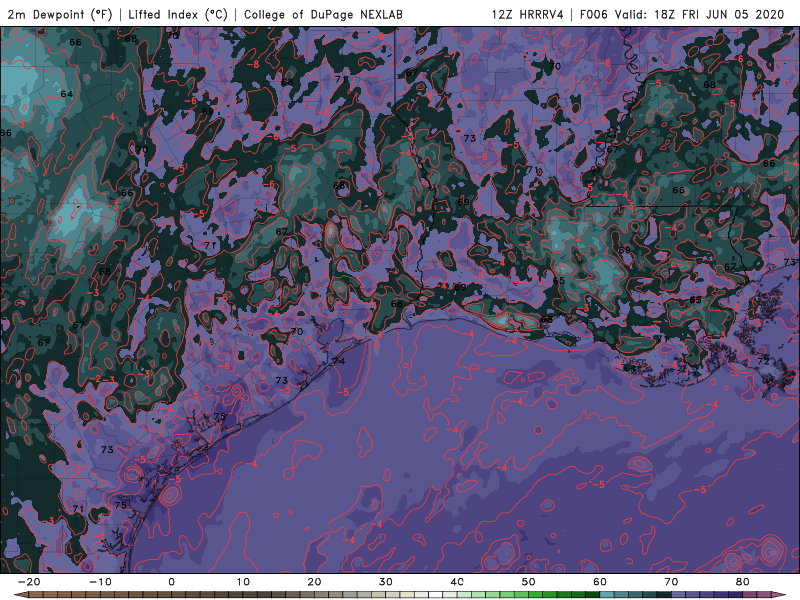The width and height of the screenshot is (800, 600).
Task: Click the '70' color bar label
Action: tap(671, 582)
